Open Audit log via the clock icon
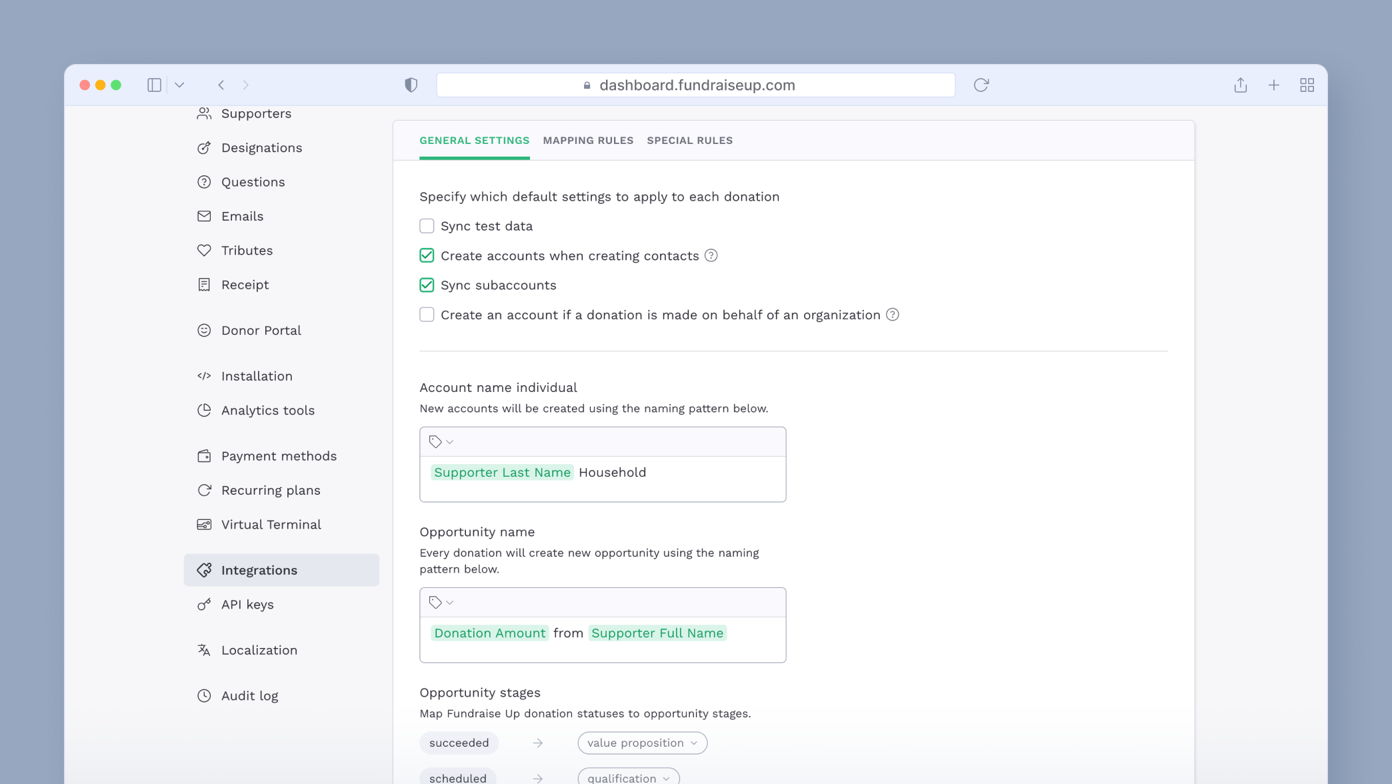Screen dimensions: 1392x784 point(203,695)
